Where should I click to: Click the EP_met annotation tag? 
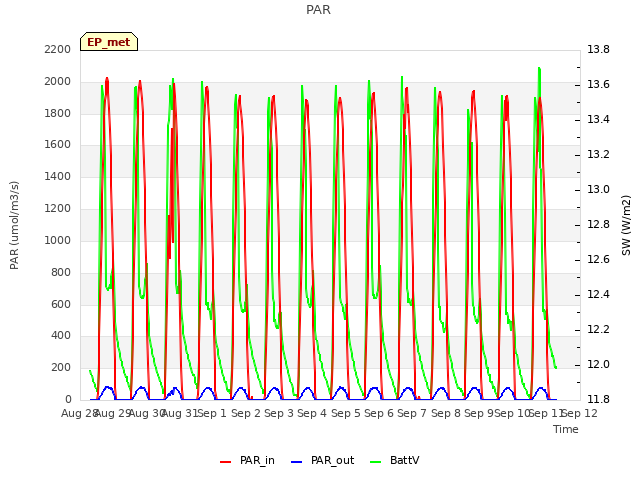click(x=109, y=42)
